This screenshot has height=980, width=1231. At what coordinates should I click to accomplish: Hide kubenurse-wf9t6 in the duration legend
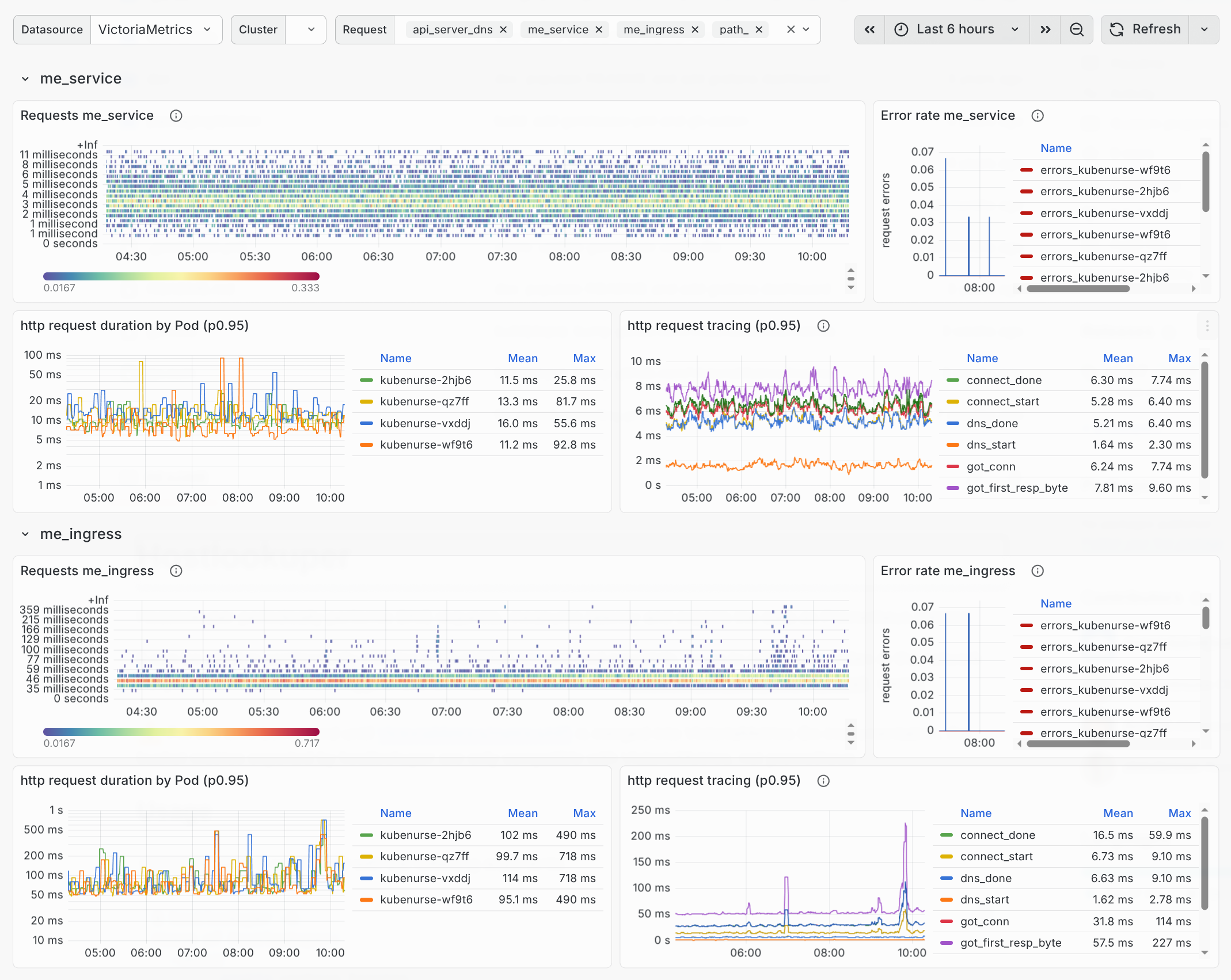point(426,445)
